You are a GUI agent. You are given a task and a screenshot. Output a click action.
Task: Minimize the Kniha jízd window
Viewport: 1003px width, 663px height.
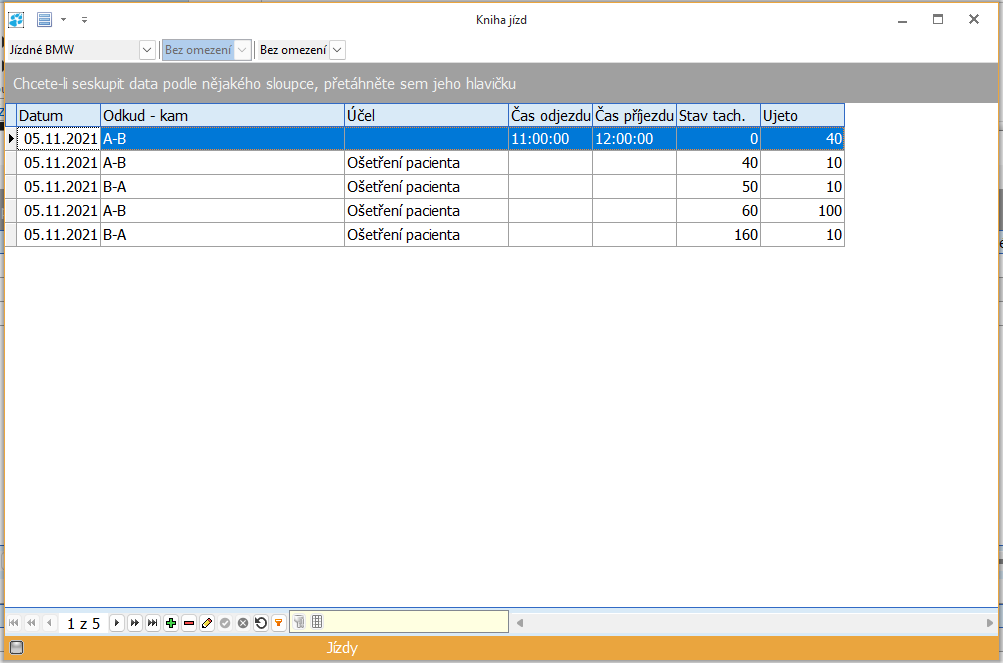click(x=903, y=20)
